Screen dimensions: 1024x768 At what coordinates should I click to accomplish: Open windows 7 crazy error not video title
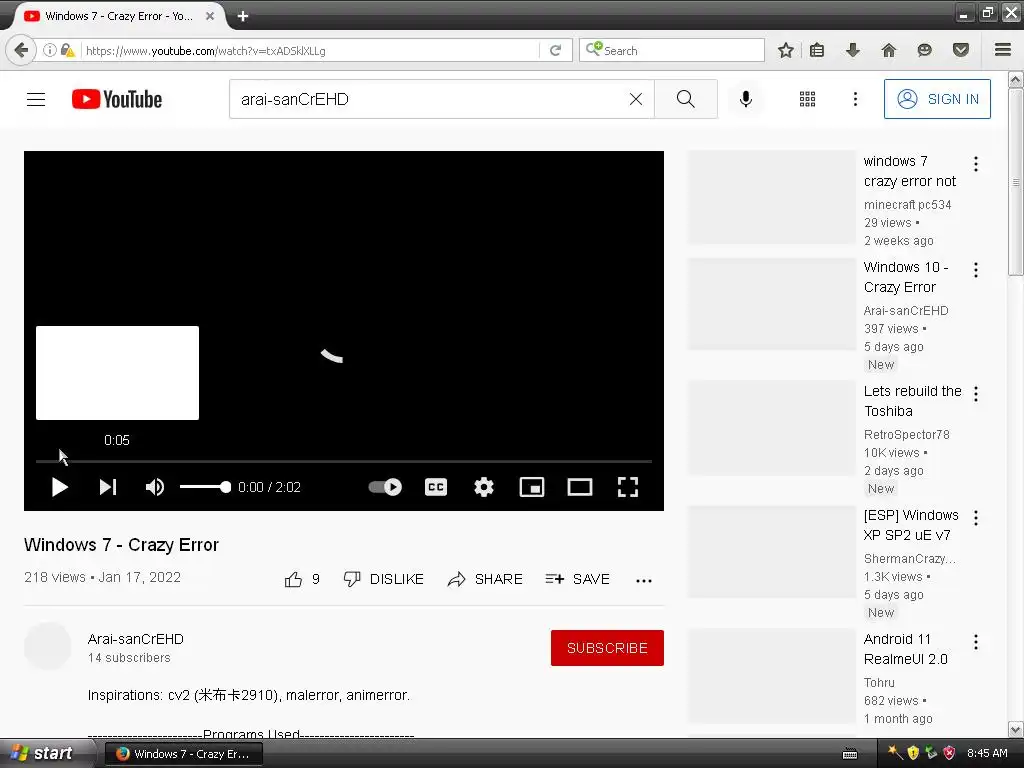(x=910, y=171)
